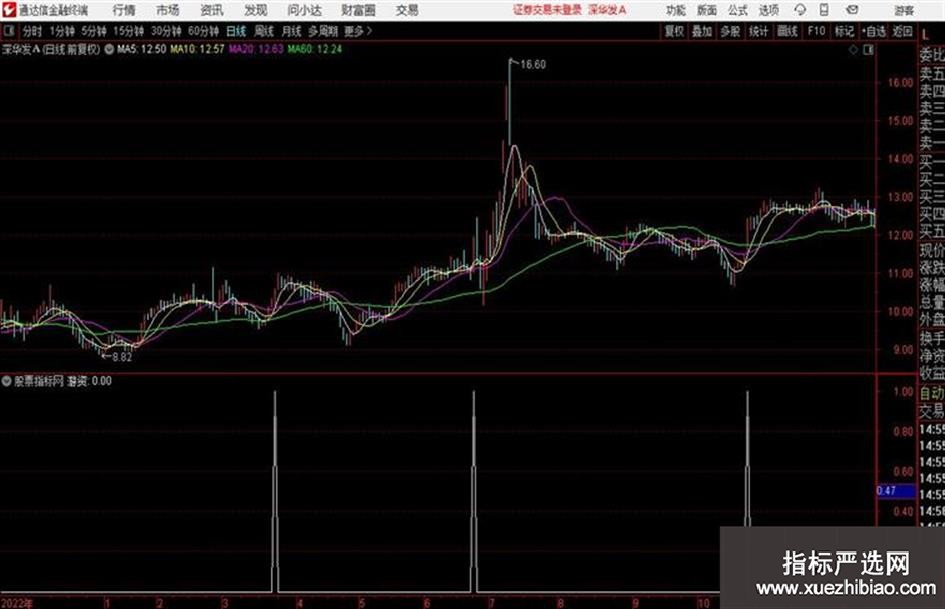945x609 pixels.
Task: Click the blue 0.47 axis marker
Action: 896,491
